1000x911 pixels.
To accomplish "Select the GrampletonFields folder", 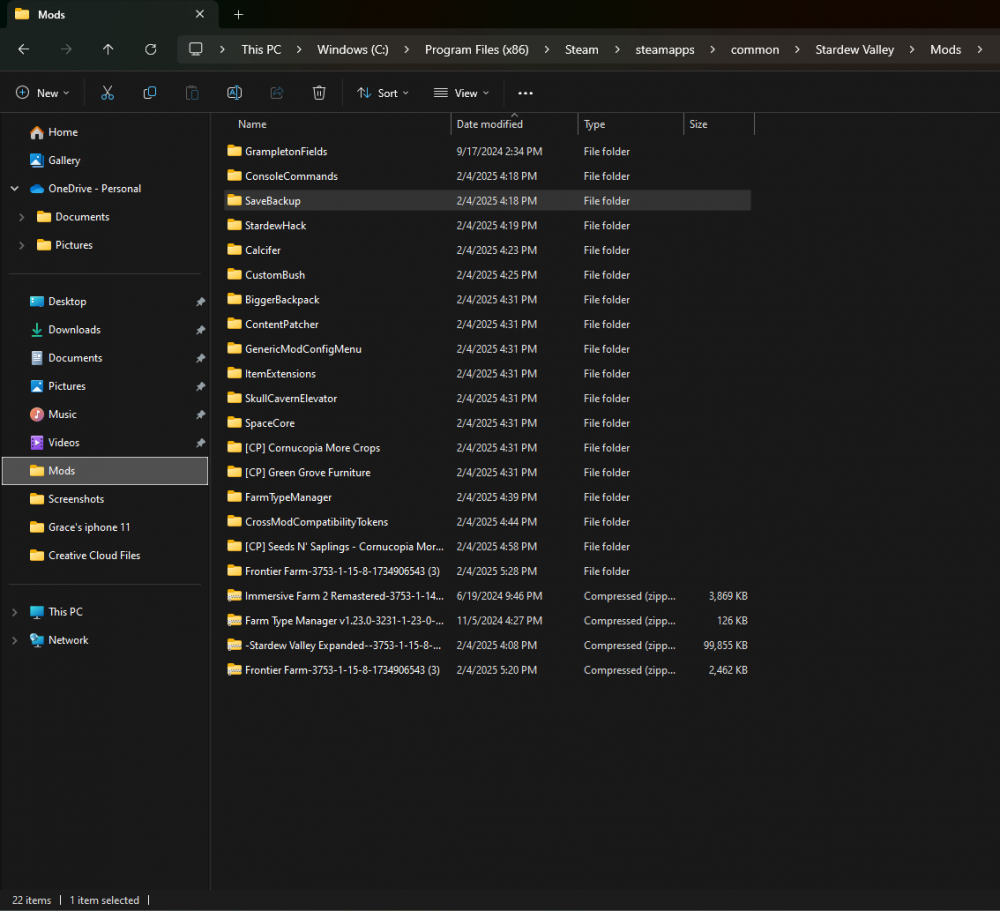I will pos(488,151).
